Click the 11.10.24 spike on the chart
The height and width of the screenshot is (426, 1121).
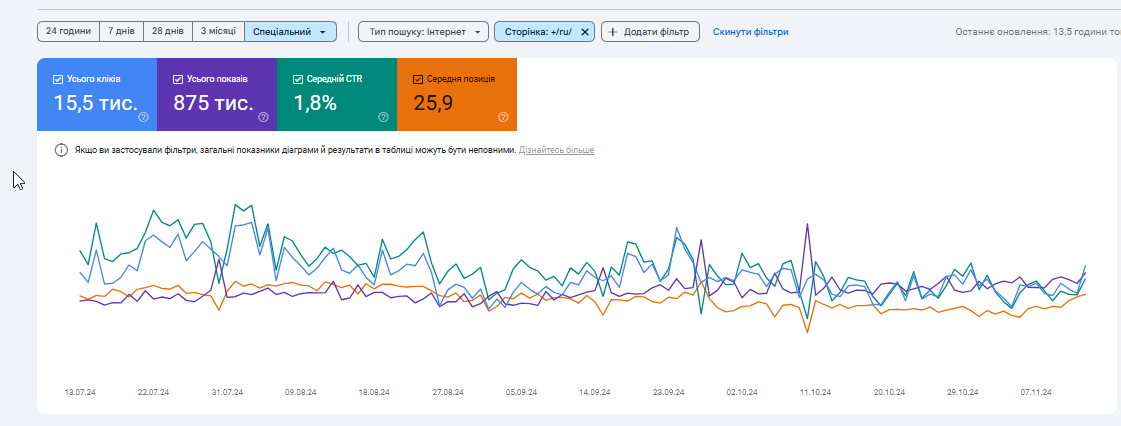click(x=806, y=225)
